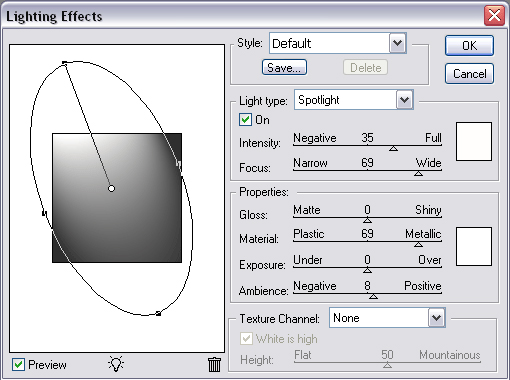This screenshot has height=380, width=510.
Task: Click the Under label on the Exposure slider
Action: coord(308,259)
